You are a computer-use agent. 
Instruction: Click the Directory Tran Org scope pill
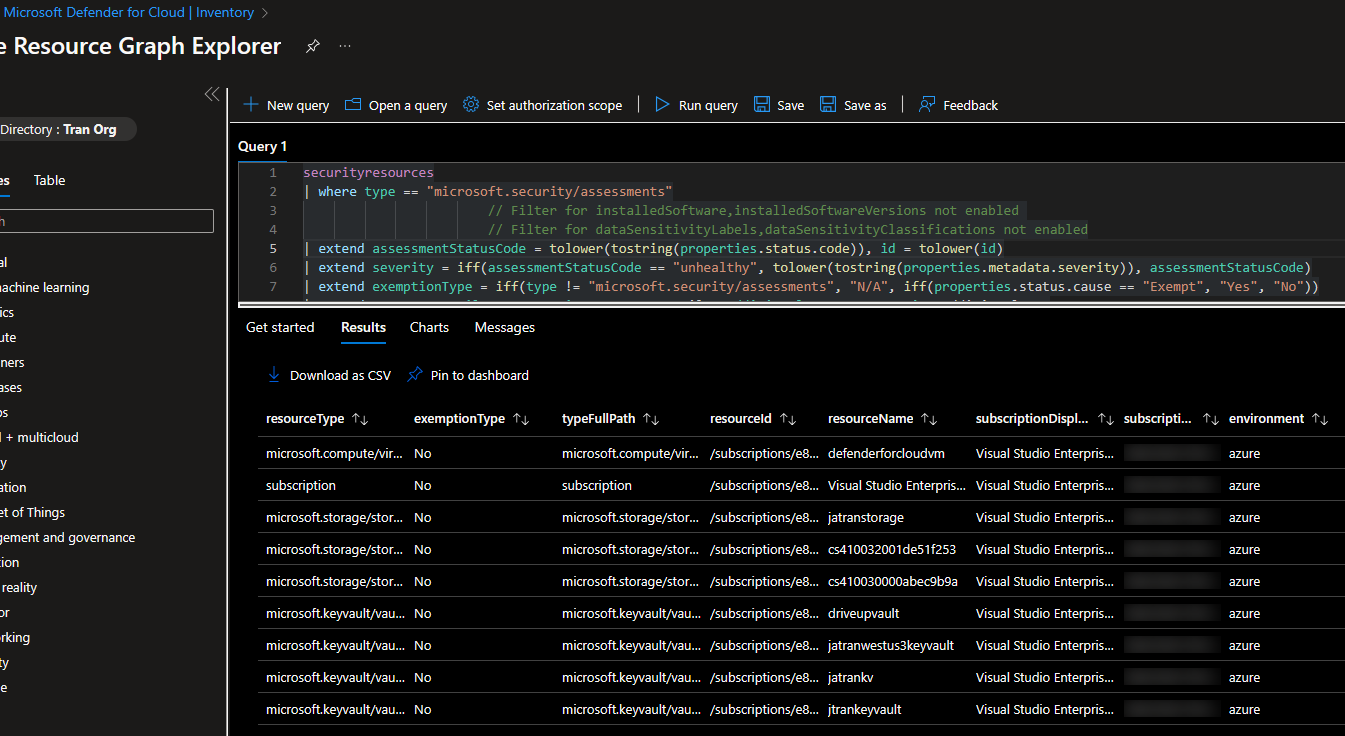coord(66,129)
